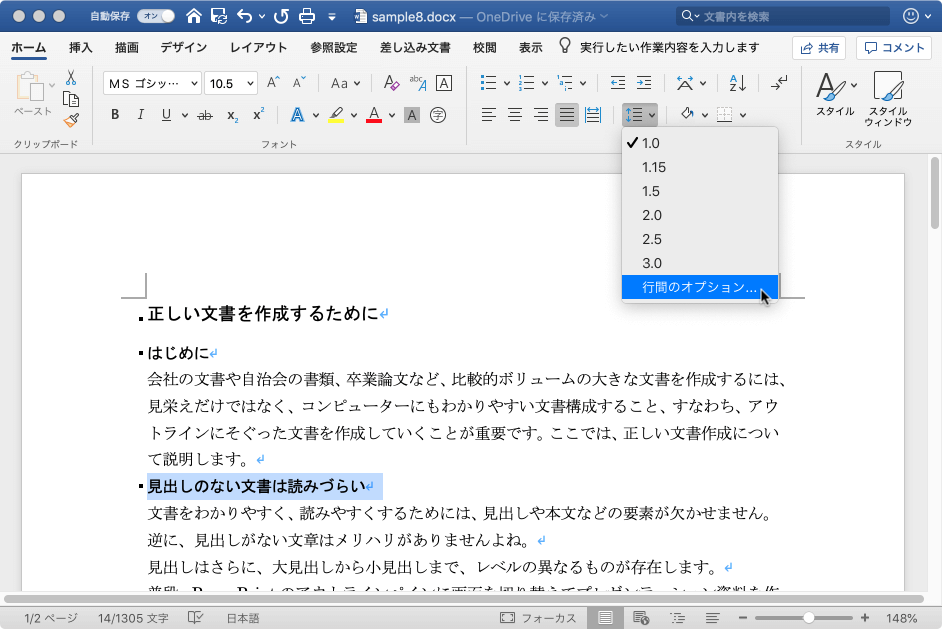Open the bullet list style dropdown arrow
This screenshot has width=942, height=629.
pyautogui.click(x=506, y=84)
